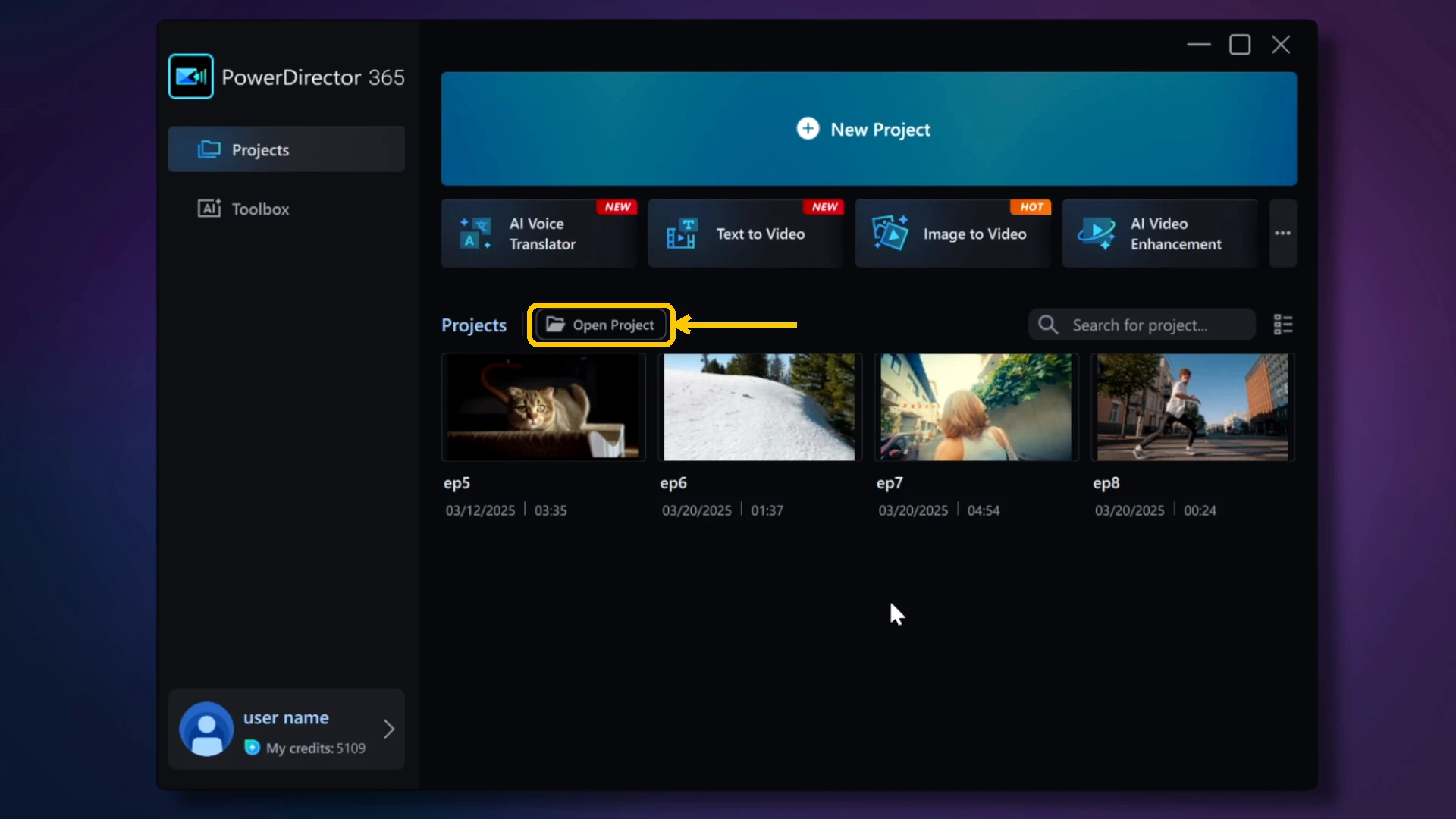Click the Projects section heading

[474, 325]
